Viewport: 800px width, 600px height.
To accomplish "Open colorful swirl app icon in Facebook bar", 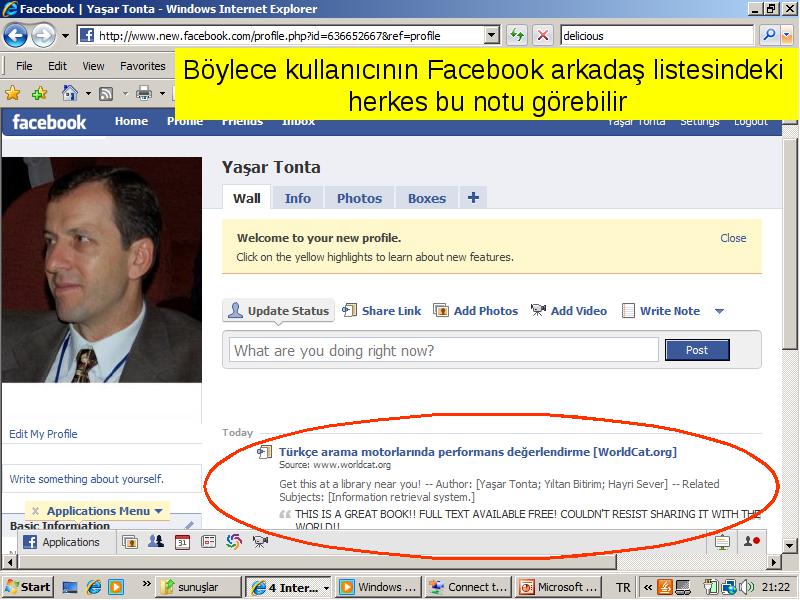I will click(234, 541).
